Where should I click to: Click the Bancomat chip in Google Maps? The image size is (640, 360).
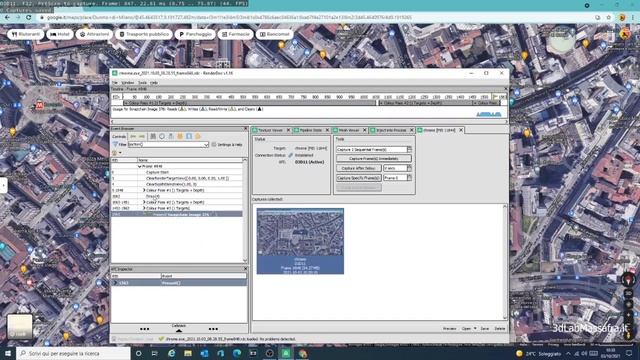point(275,34)
